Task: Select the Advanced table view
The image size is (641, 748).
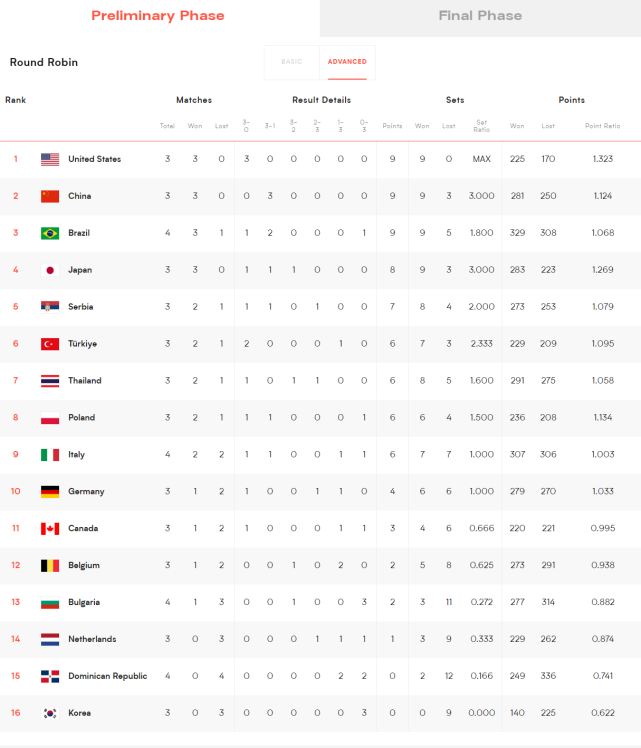Action: (347, 62)
